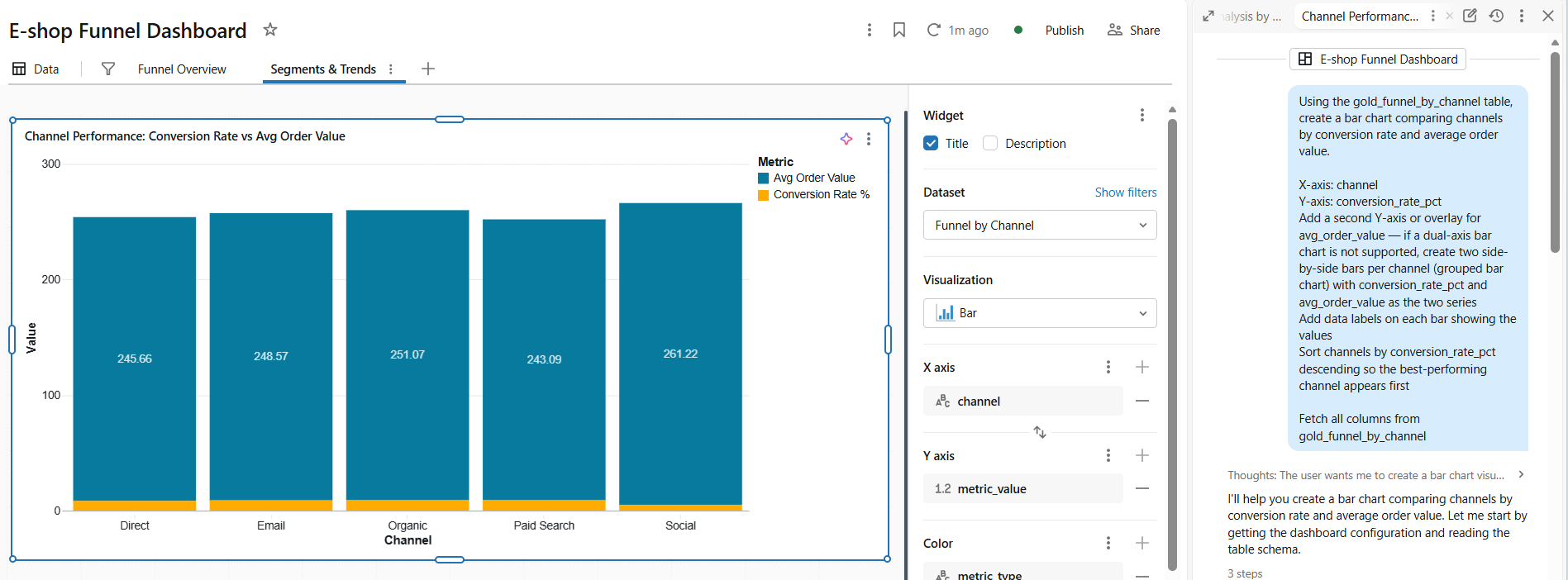Open dashboard kebab menu beside bookmark icon
Viewport: 1568px width, 580px height.
pos(869,30)
